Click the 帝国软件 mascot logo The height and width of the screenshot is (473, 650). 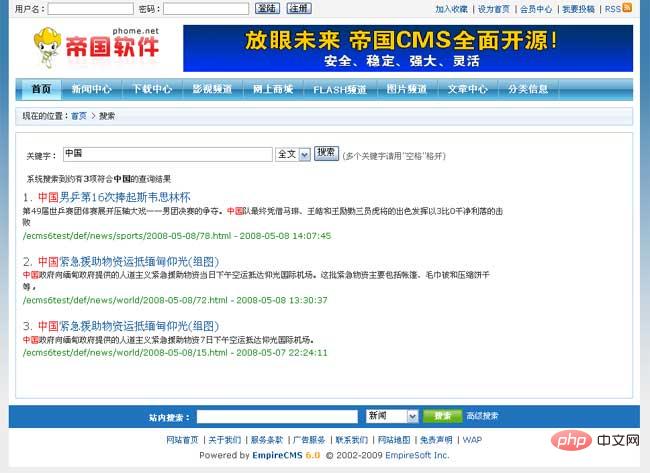point(97,48)
